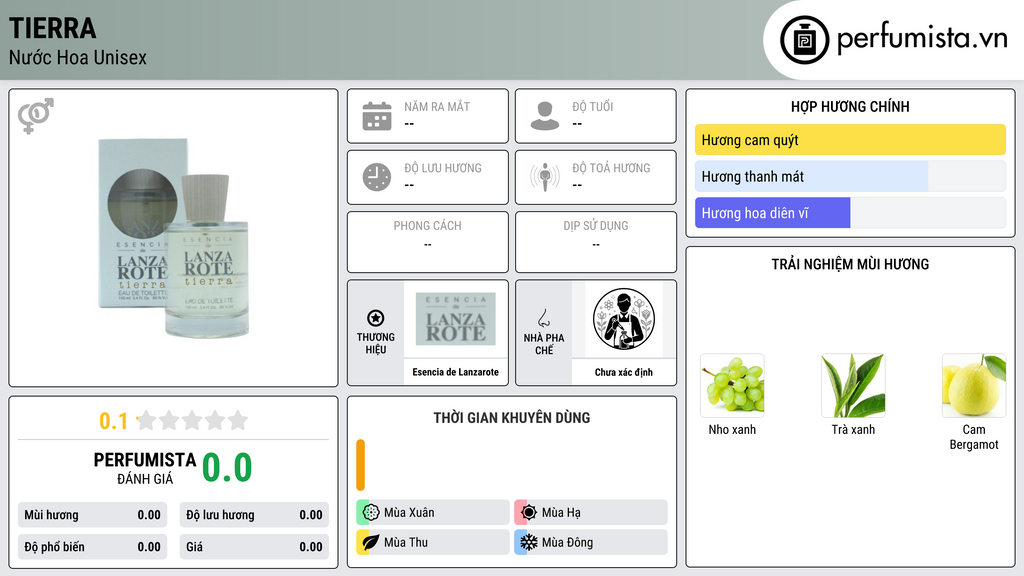
Task: Select the Cam Bergamot note image
Action: (974, 385)
